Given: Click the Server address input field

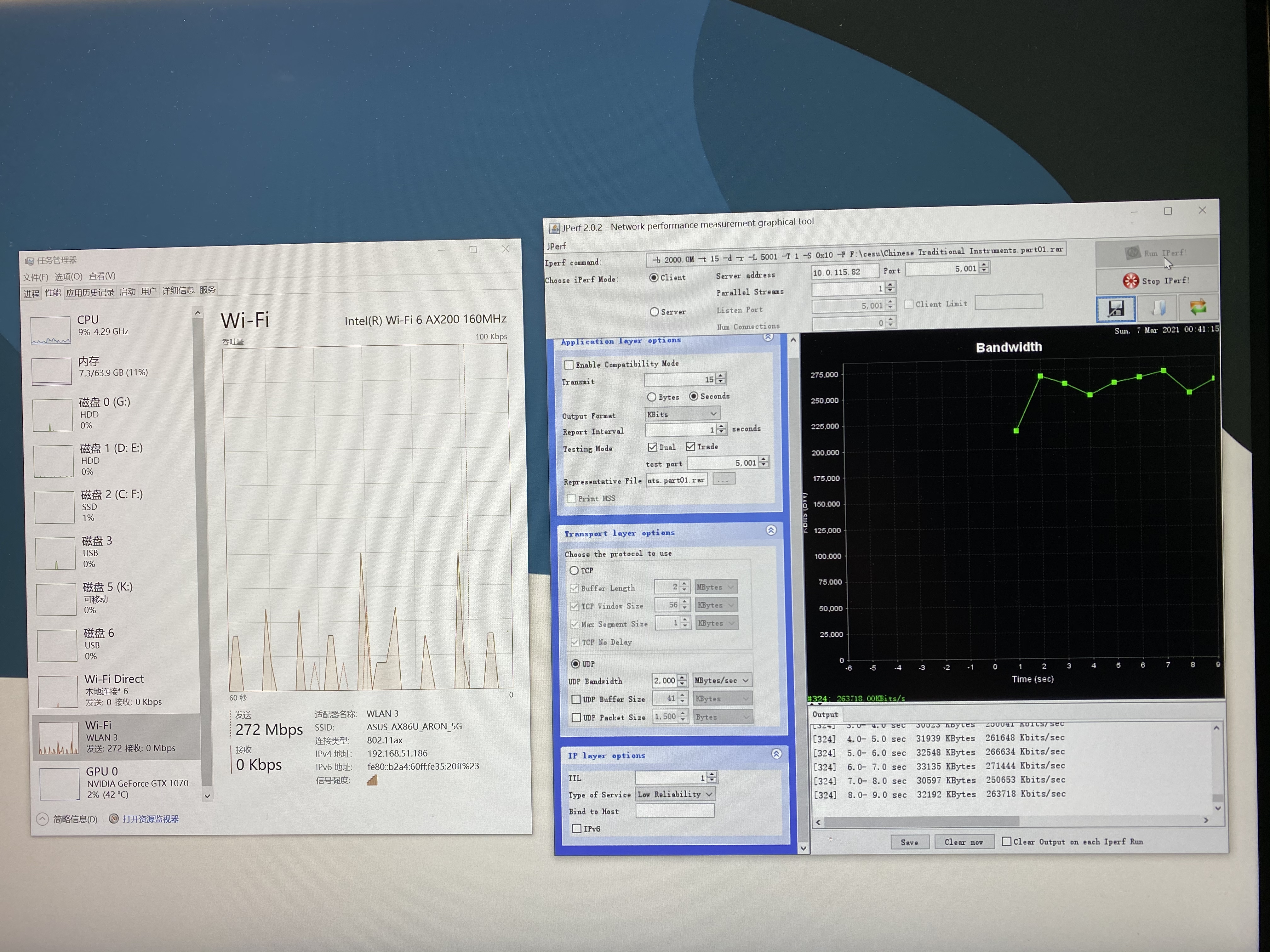Looking at the screenshot, I should pos(844,271).
